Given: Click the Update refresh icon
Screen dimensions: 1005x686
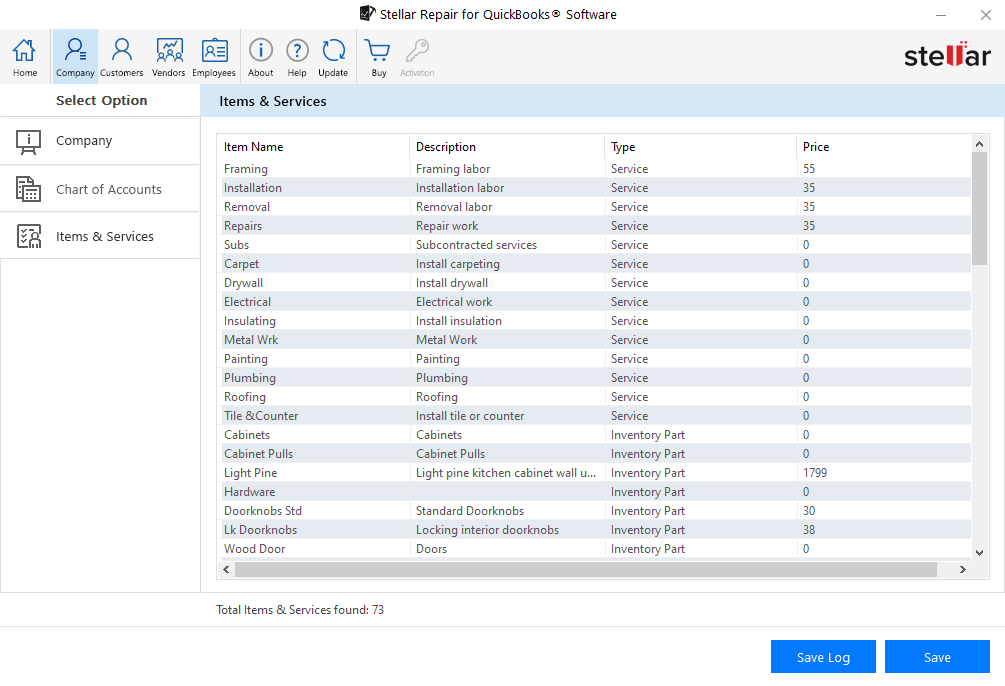Looking at the screenshot, I should [333, 50].
